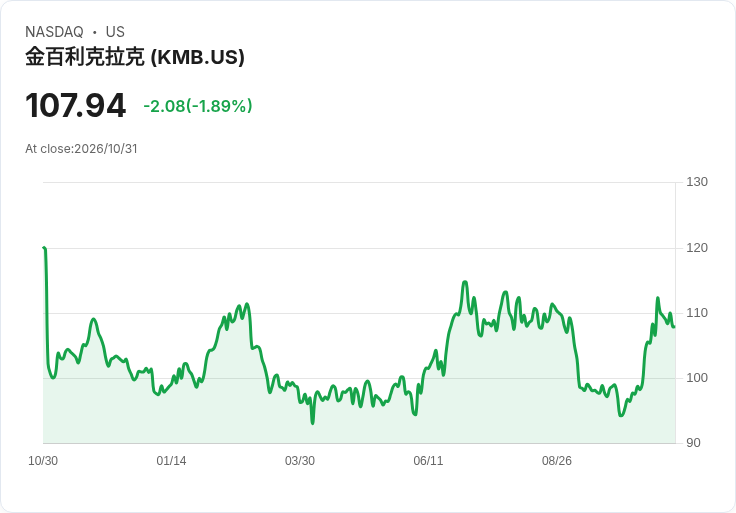Click the current price 107.94
The image size is (736, 513).
tap(76, 105)
